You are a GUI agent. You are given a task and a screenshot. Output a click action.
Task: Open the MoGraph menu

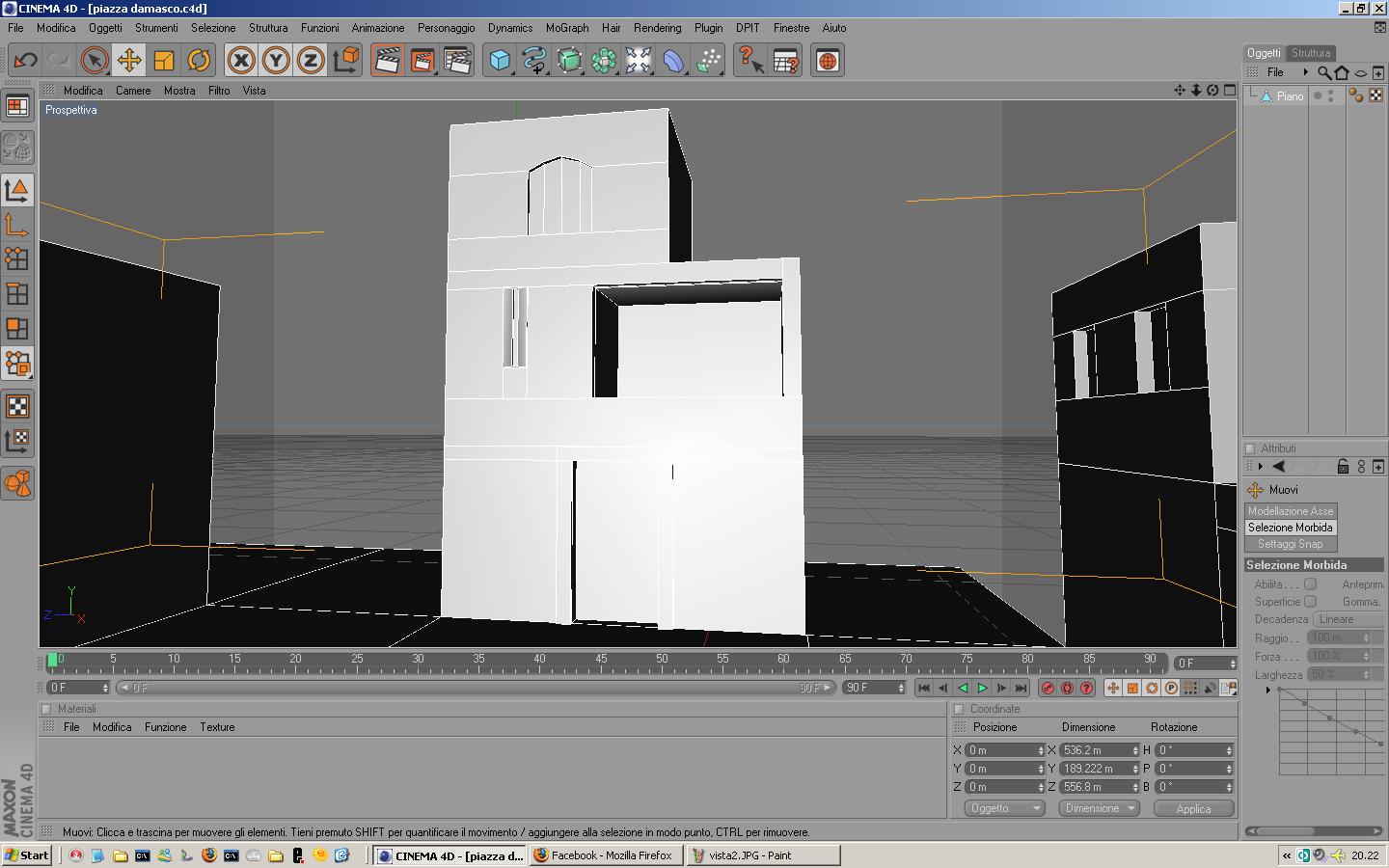point(567,28)
